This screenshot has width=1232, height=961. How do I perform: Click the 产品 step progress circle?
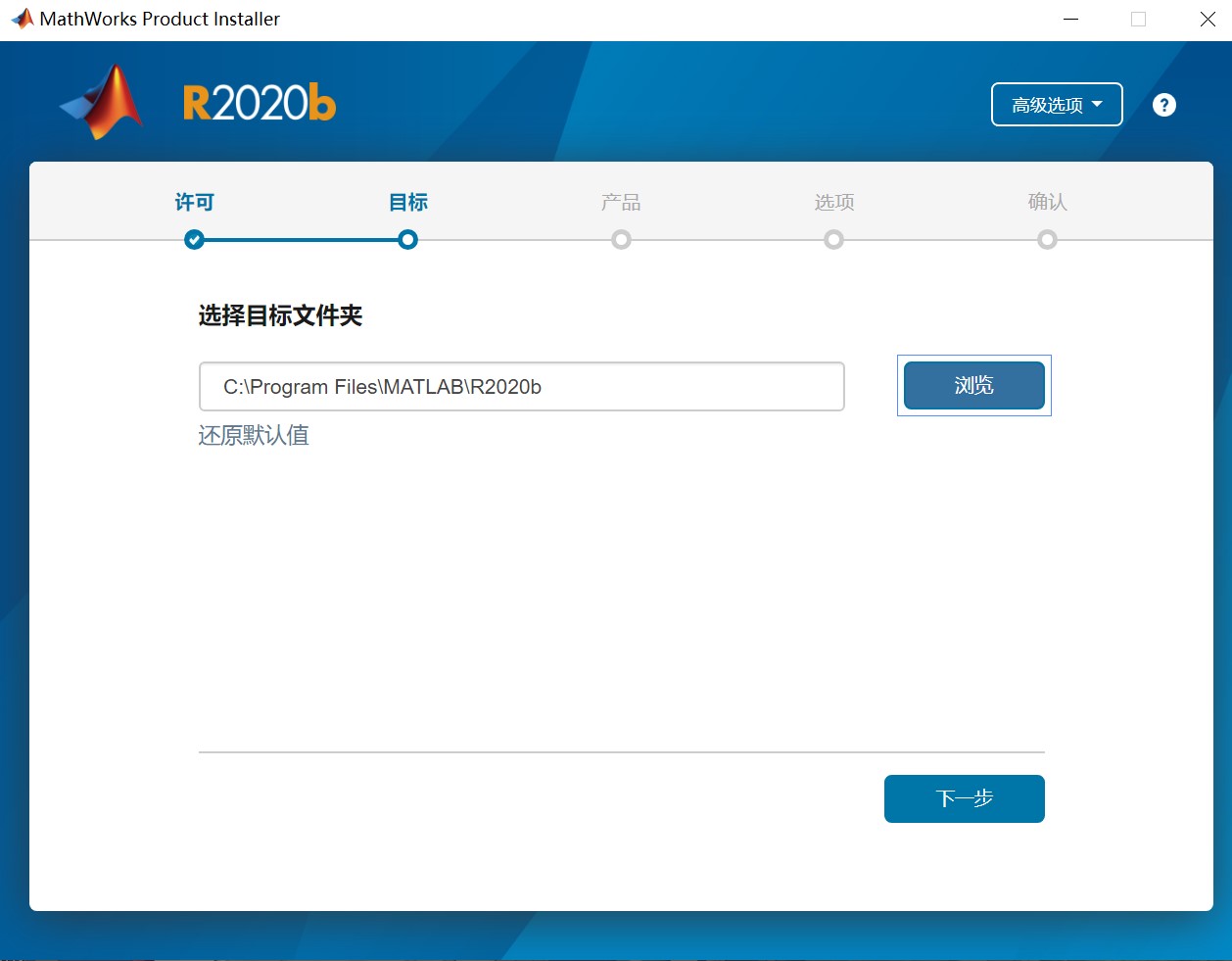point(621,239)
